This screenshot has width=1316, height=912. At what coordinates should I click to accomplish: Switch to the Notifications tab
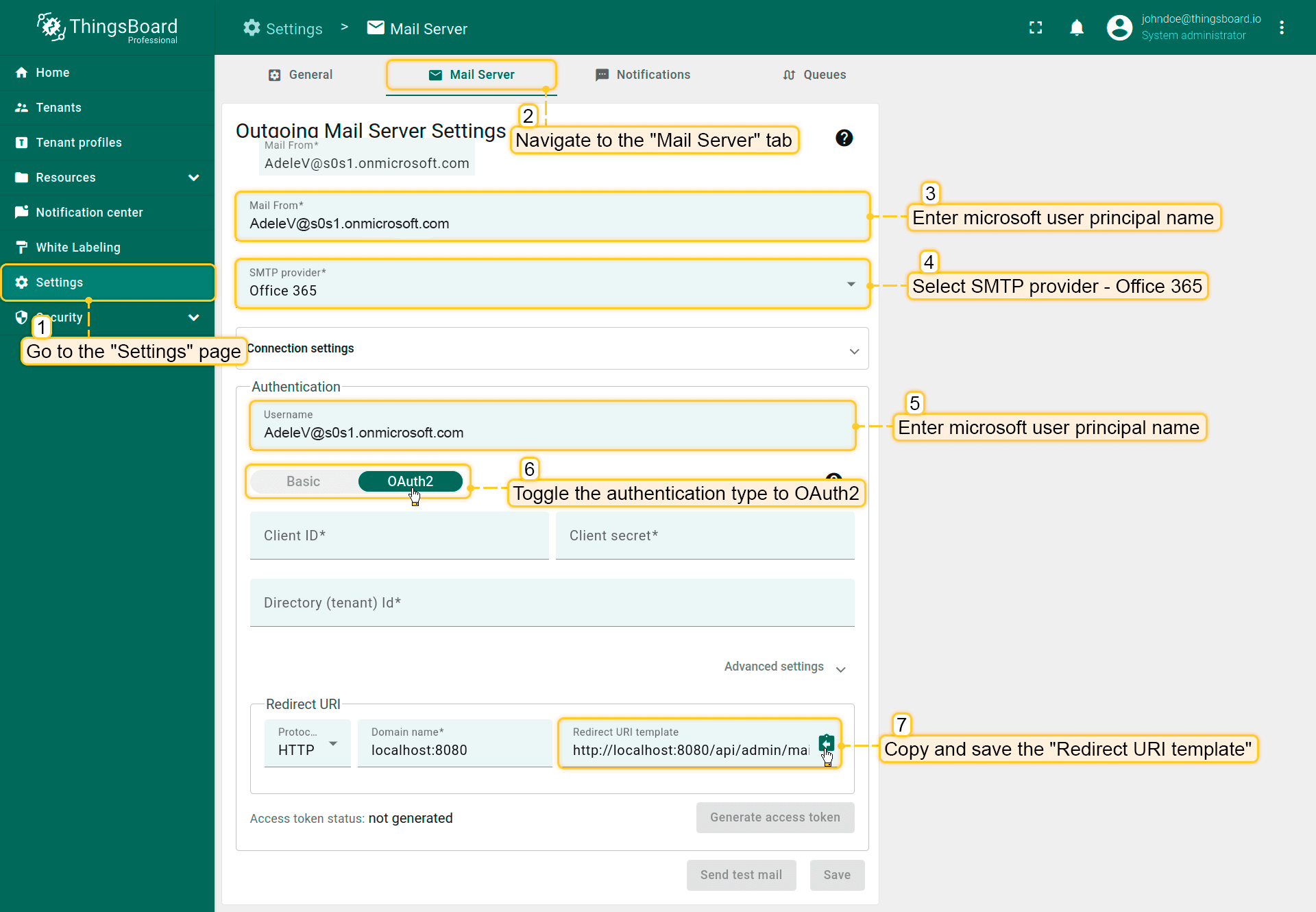[x=643, y=75]
